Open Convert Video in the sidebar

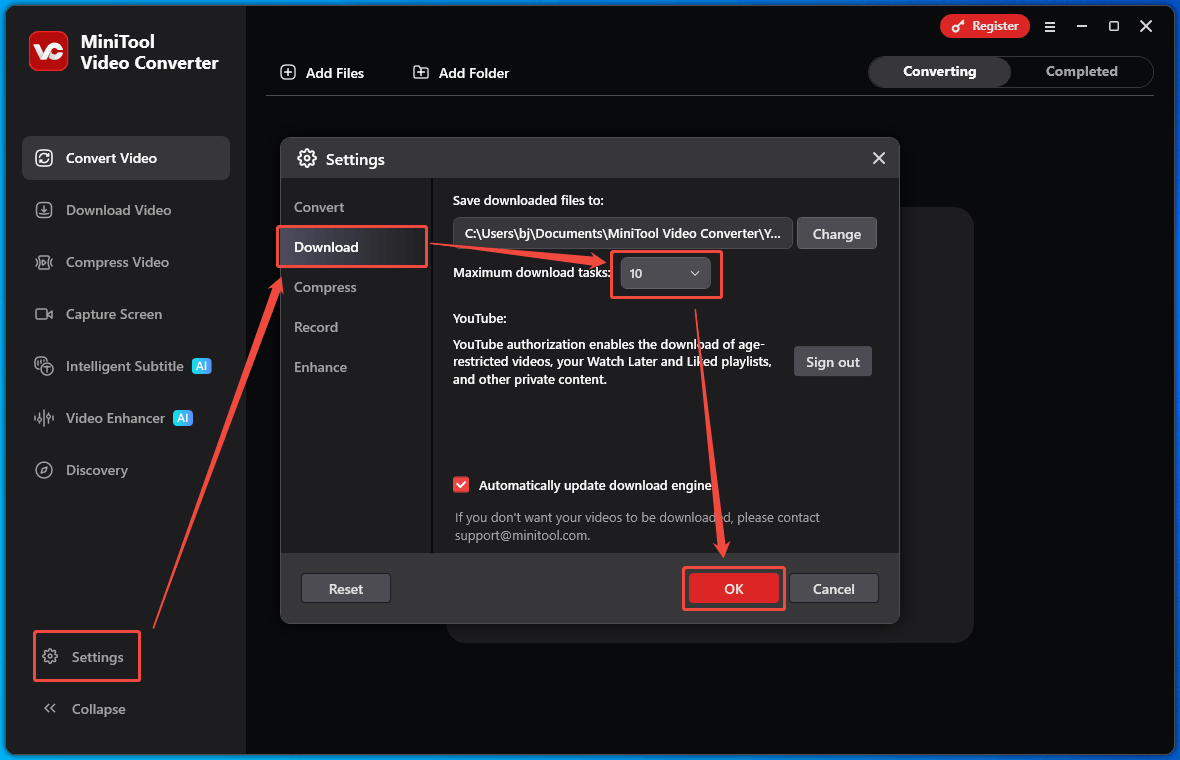point(126,158)
